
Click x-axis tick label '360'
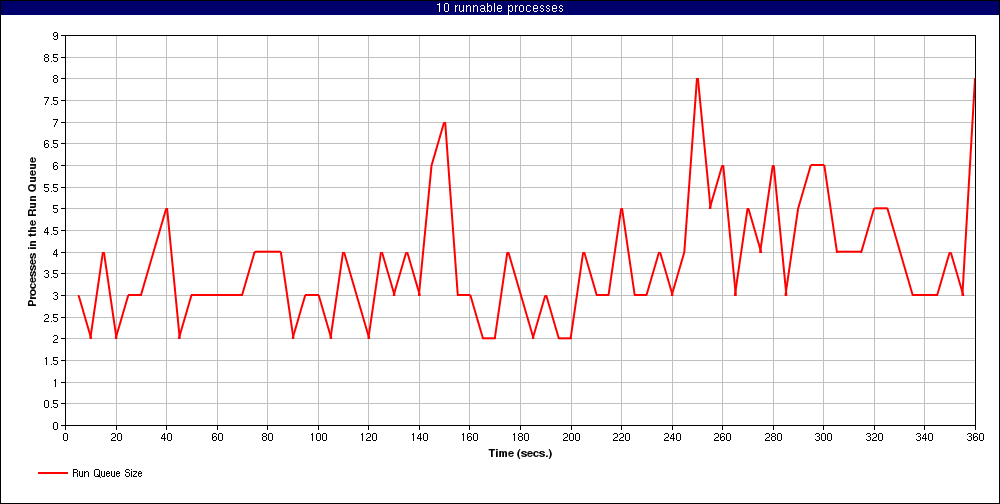975,437
